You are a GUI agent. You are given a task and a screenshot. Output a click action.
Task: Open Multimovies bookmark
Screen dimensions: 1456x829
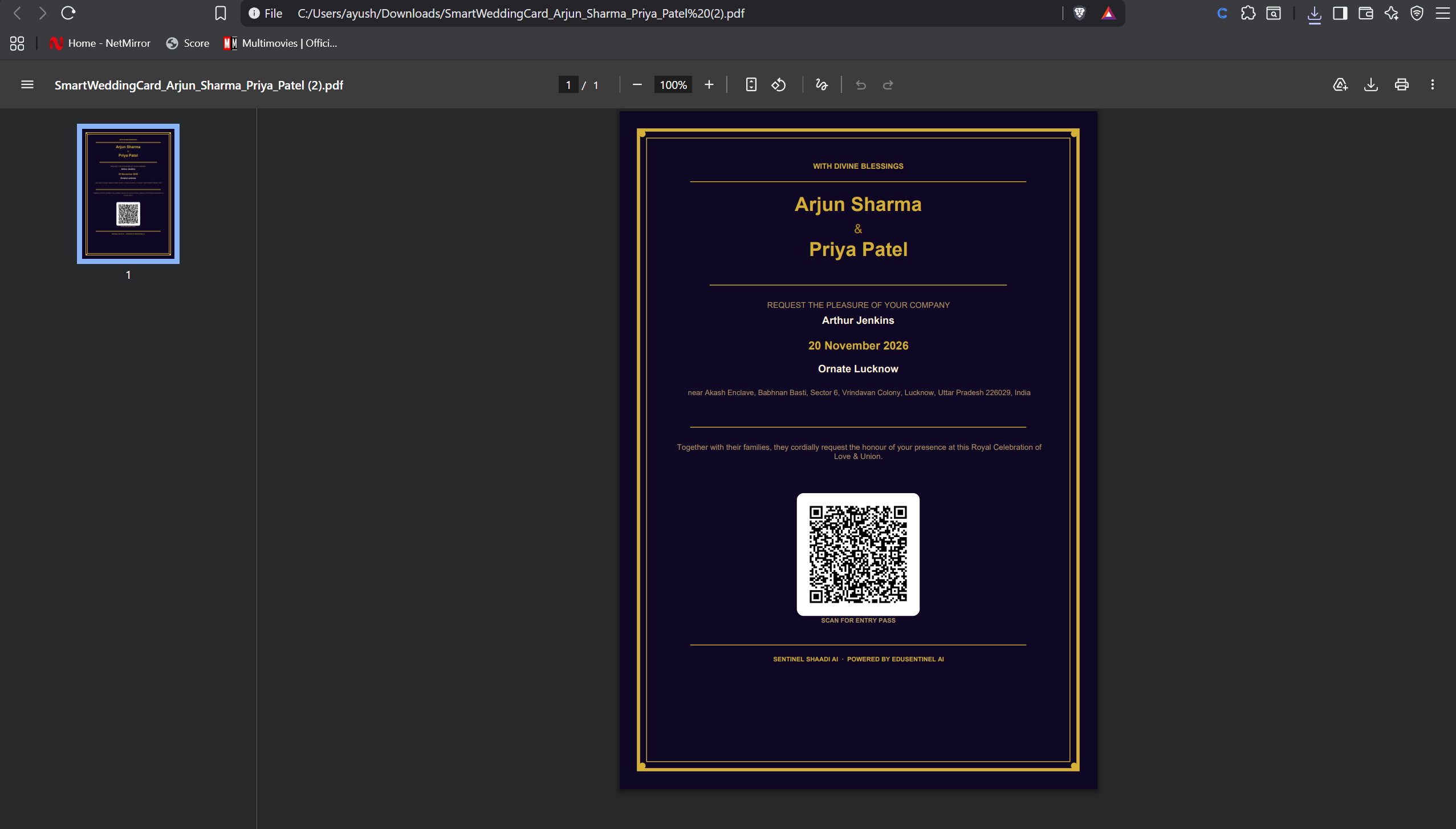point(280,43)
